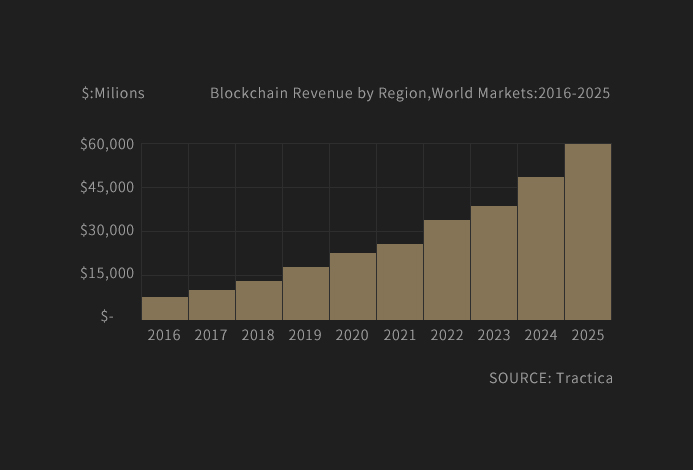693x470 pixels.
Task: Click the $60,000 y-axis label
Action: pos(107,145)
